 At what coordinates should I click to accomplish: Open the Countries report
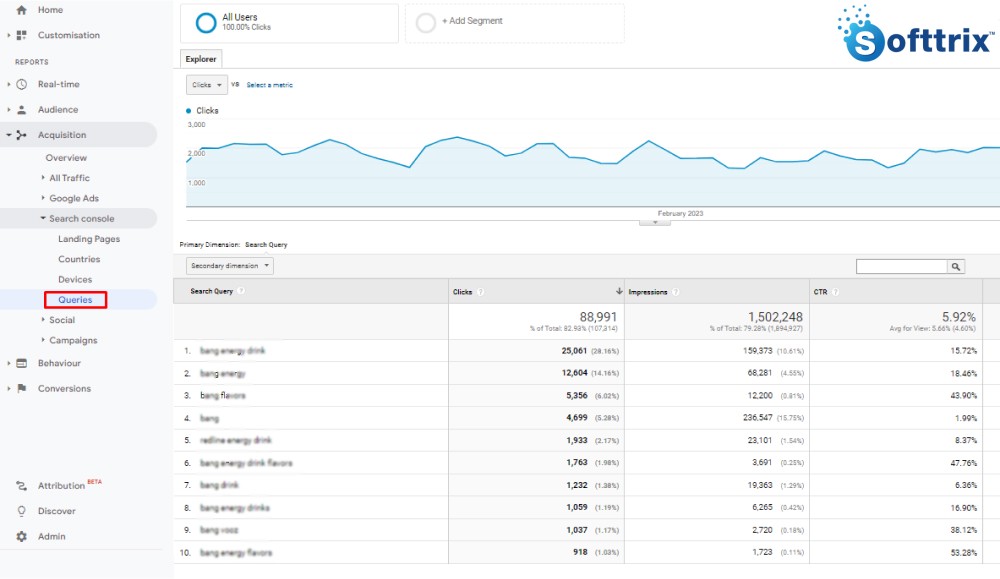(79, 260)
